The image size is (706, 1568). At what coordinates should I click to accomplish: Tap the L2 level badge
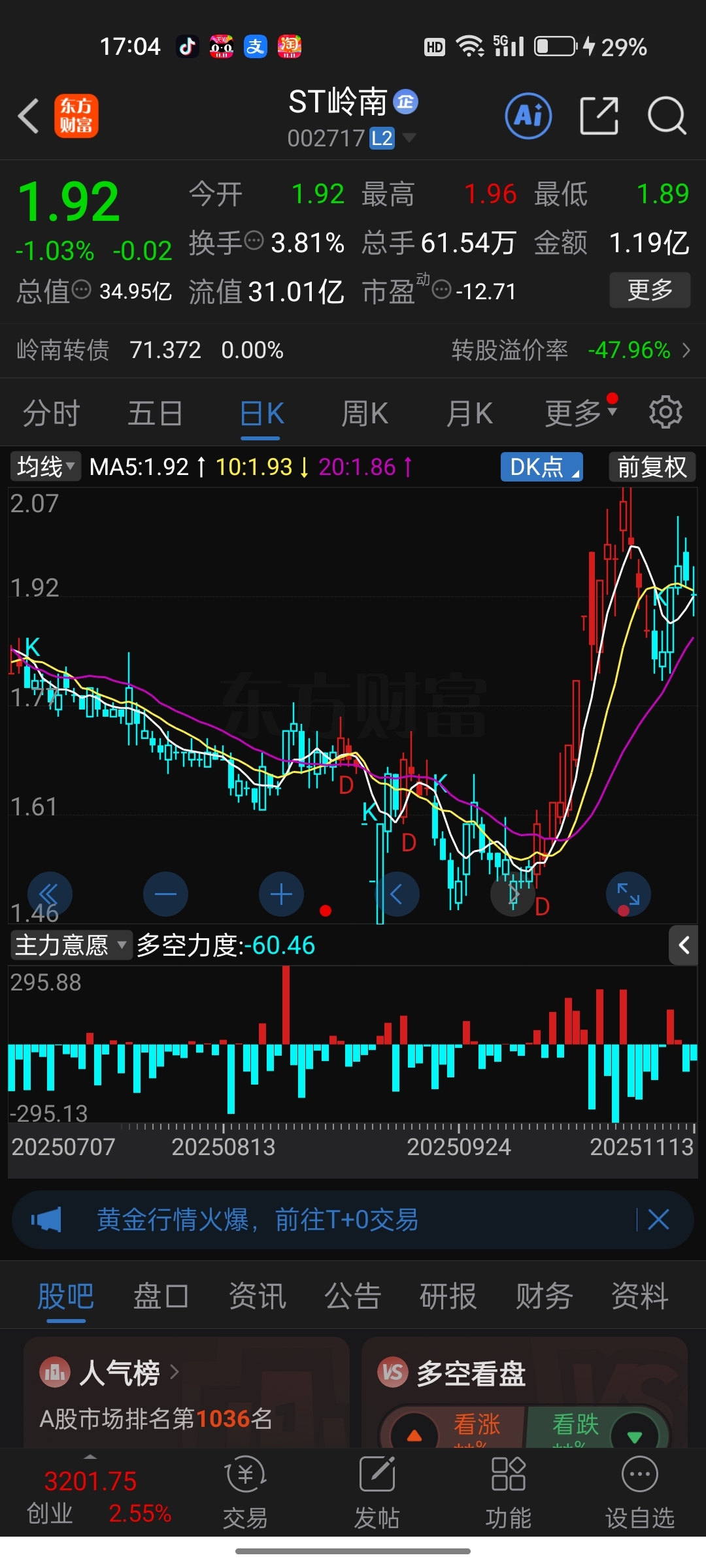point(382,139)
